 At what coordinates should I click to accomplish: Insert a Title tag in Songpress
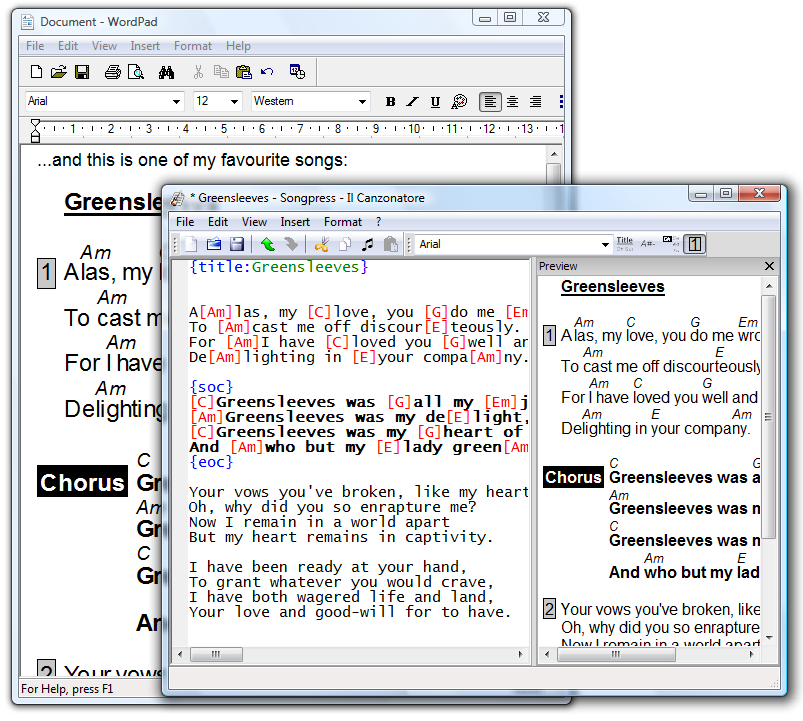point(625,244)
